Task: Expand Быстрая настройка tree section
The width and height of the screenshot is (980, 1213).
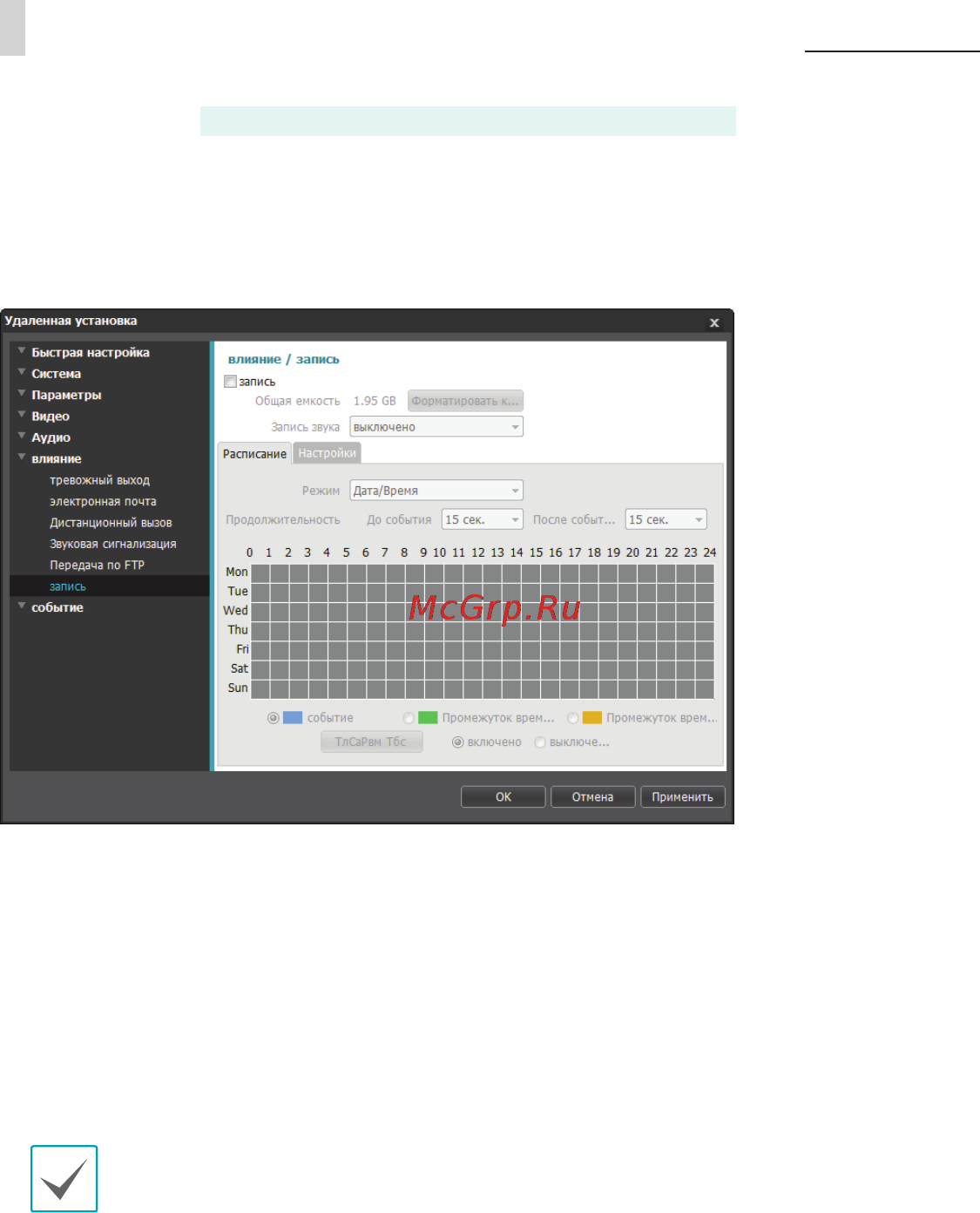Action: (22, 351)
